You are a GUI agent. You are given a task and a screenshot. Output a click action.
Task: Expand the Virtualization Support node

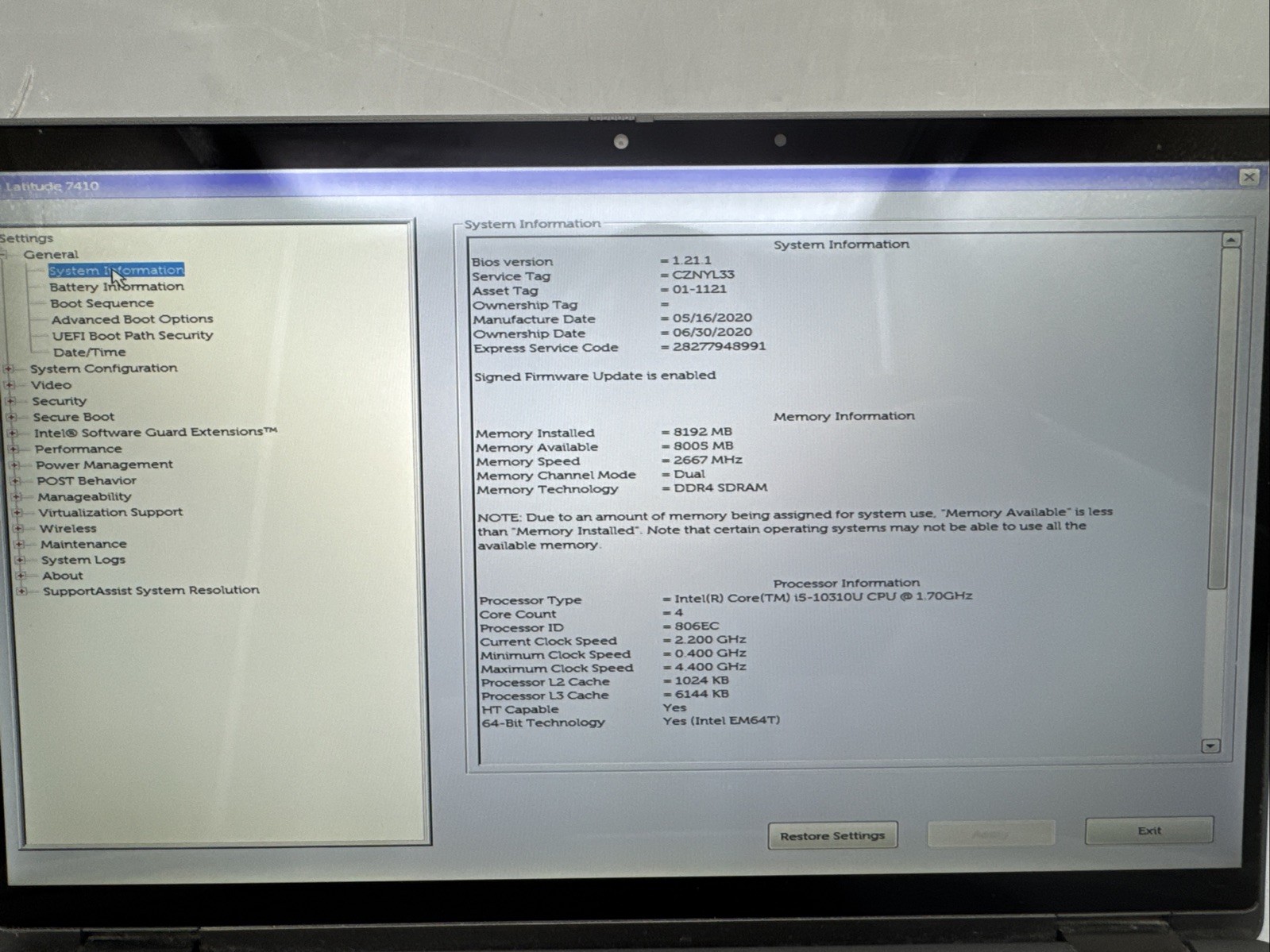(x=17, y=512)
